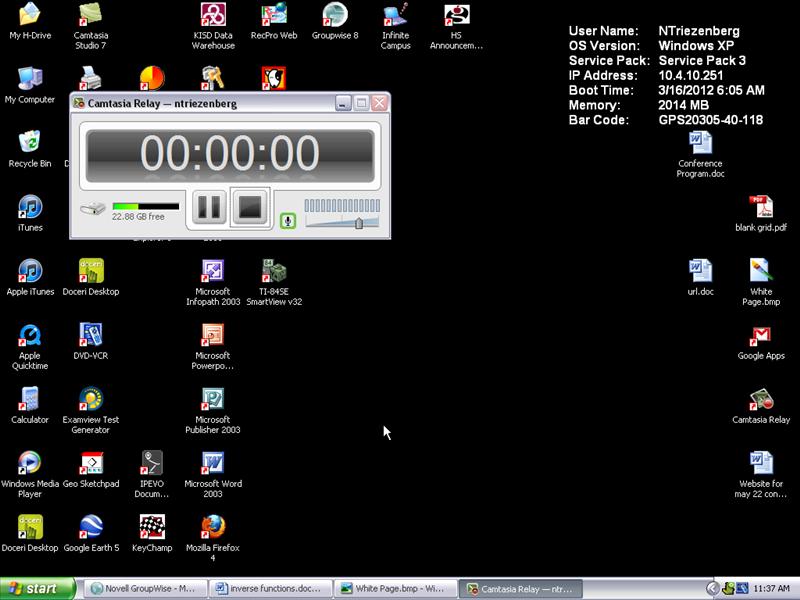The image size is (800, 600).
Task: Select the Google Earth 5 shortcut
Action: click(91, 534)
